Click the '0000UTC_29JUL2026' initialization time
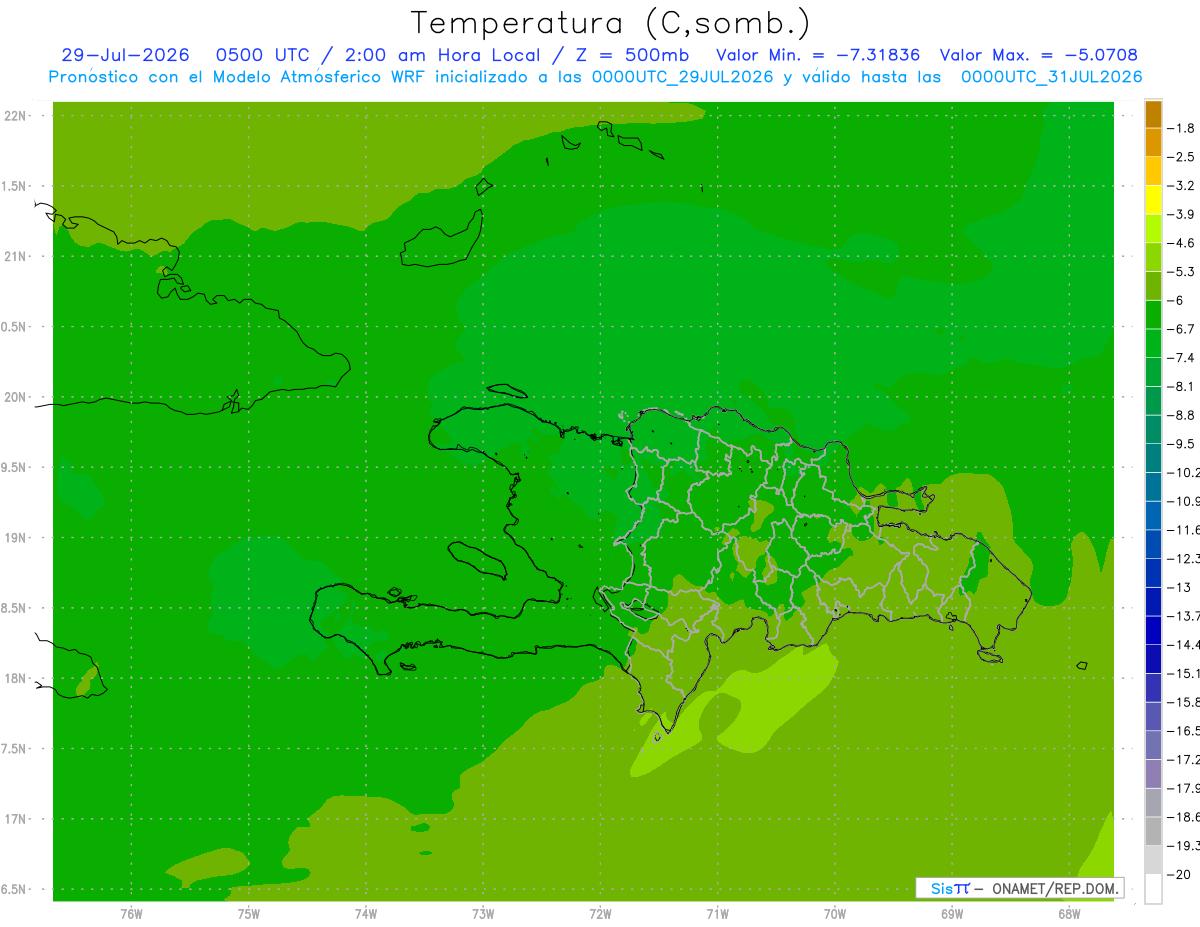This screenshot has width=1200, height=927. coord(684,76)
